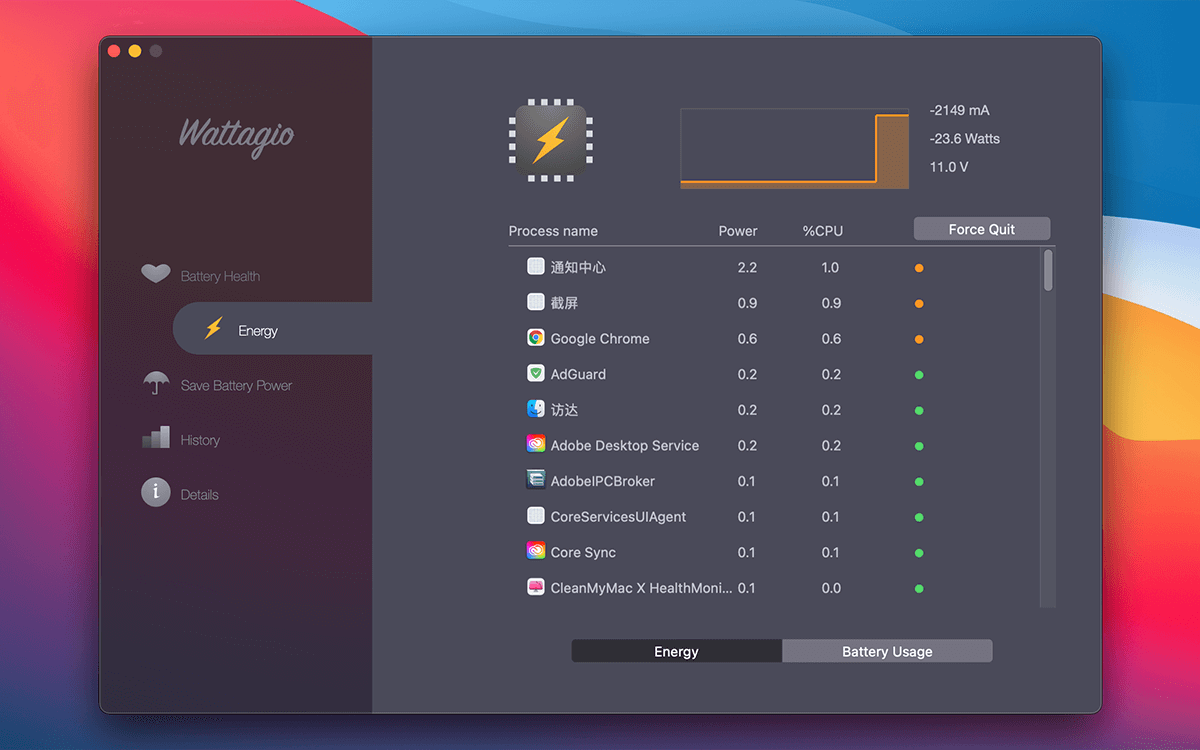Go to the History section
Viewport: 1200px width, 750px height.
[x=200, y=440]
